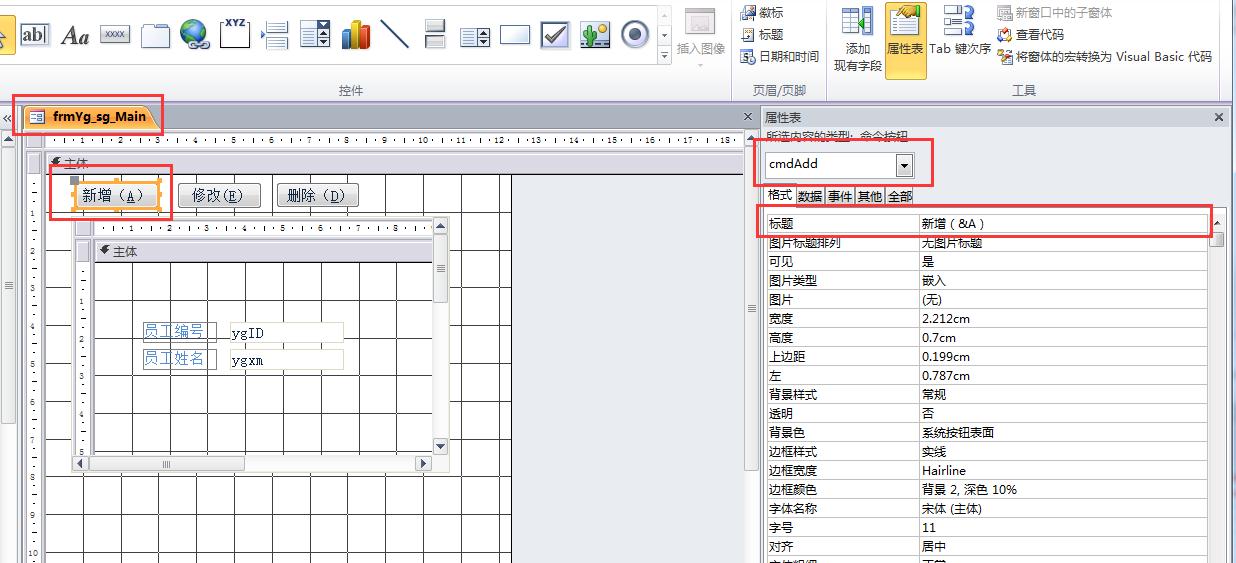Open the cmdAdd object selector dropdown
This screenshot has height=563, width=1236.
904,165
